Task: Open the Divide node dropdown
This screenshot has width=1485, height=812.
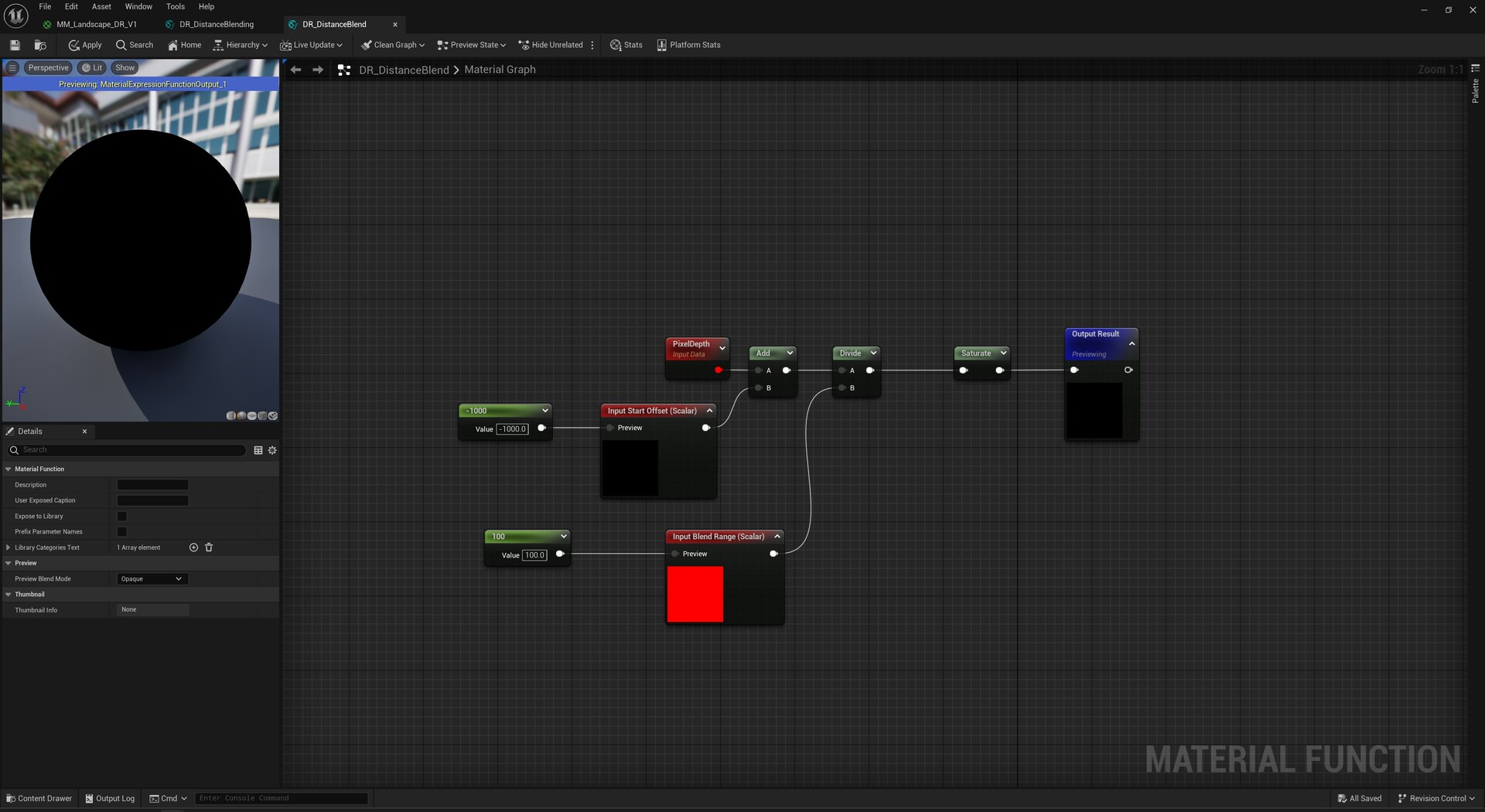Action: [872, 353]
